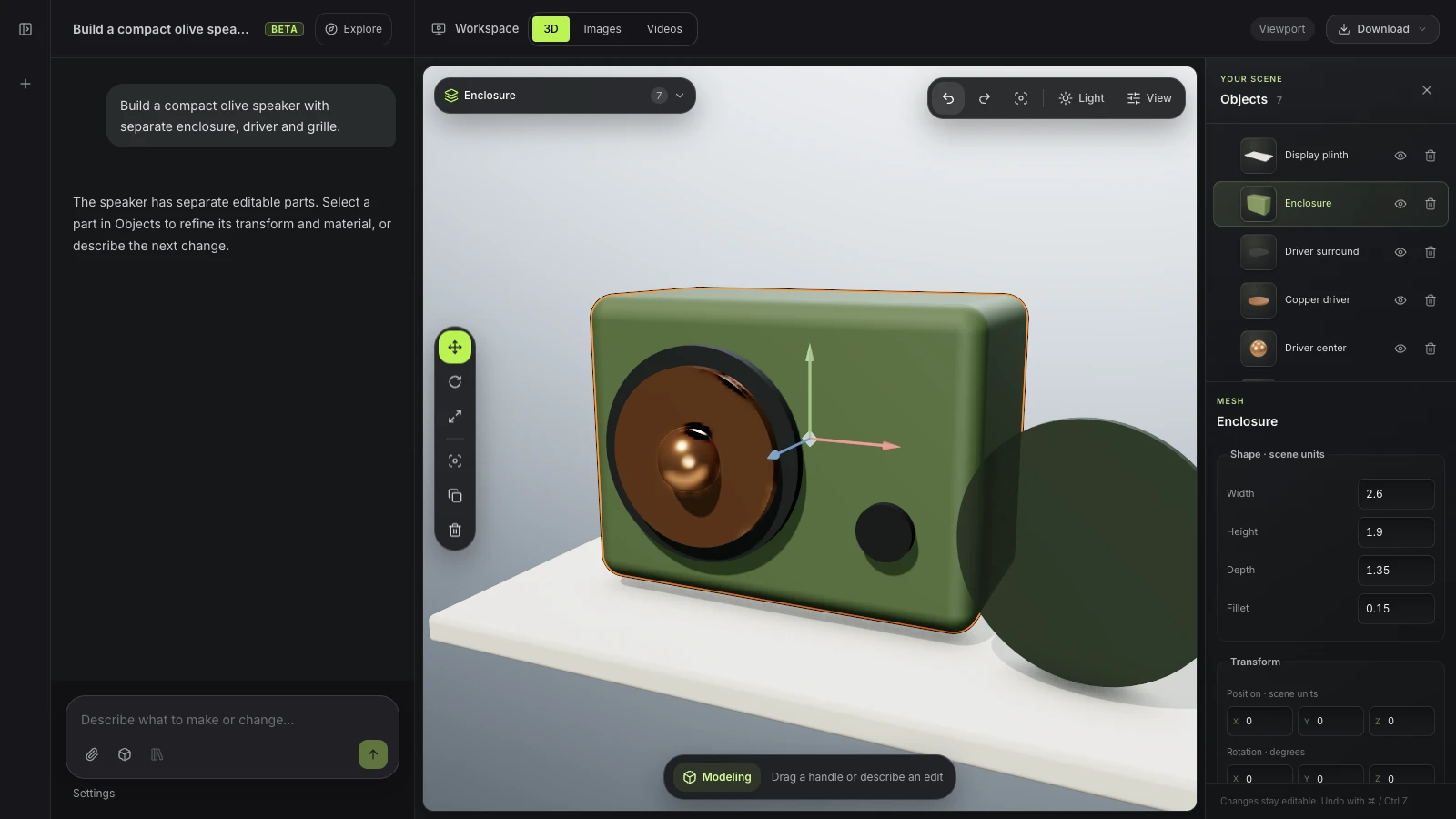Screen dimensions: 1456x819
Task: Edit the Width value field
Action: [x=1396, y=494]
